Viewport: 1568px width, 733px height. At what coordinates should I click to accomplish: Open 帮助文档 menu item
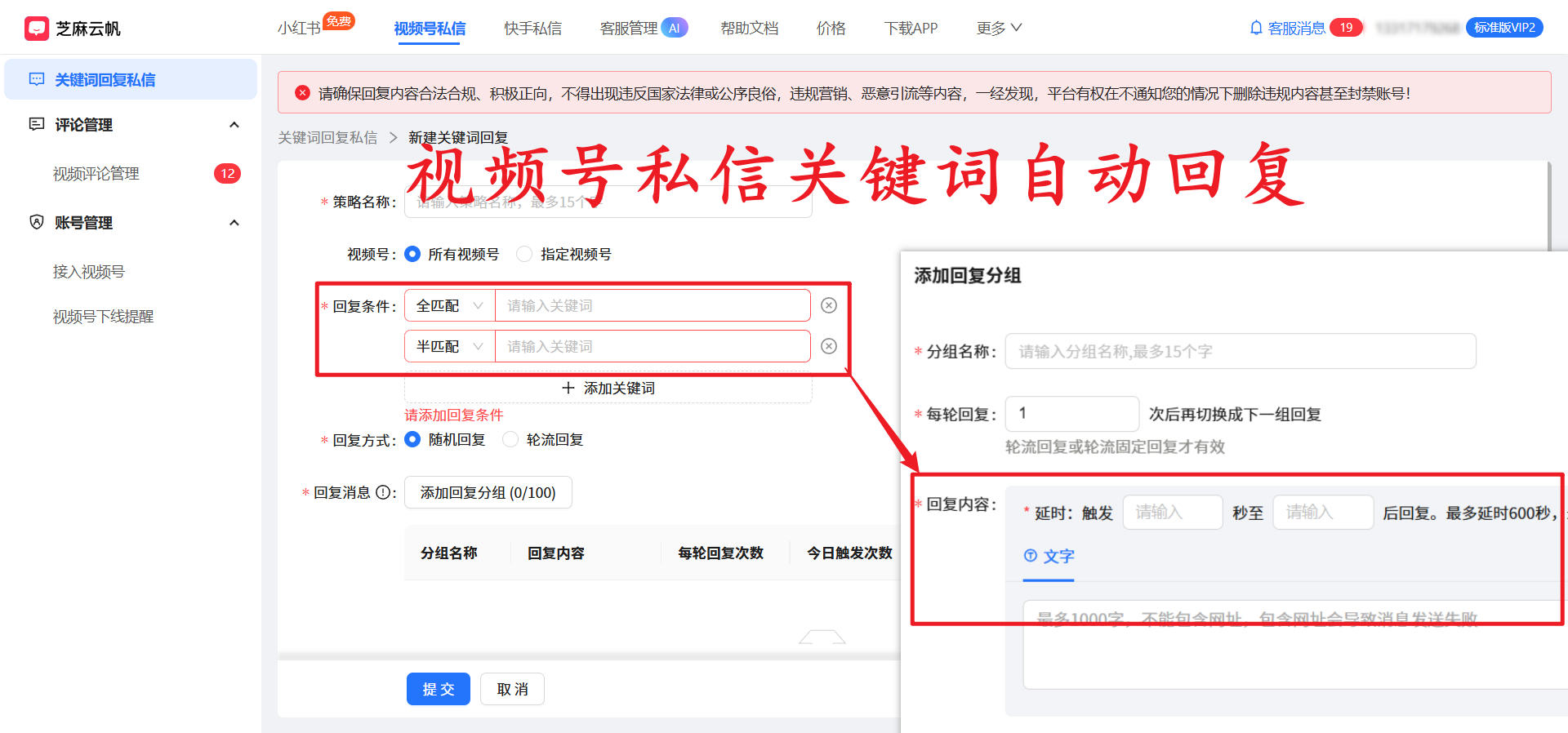click(749, 29)
